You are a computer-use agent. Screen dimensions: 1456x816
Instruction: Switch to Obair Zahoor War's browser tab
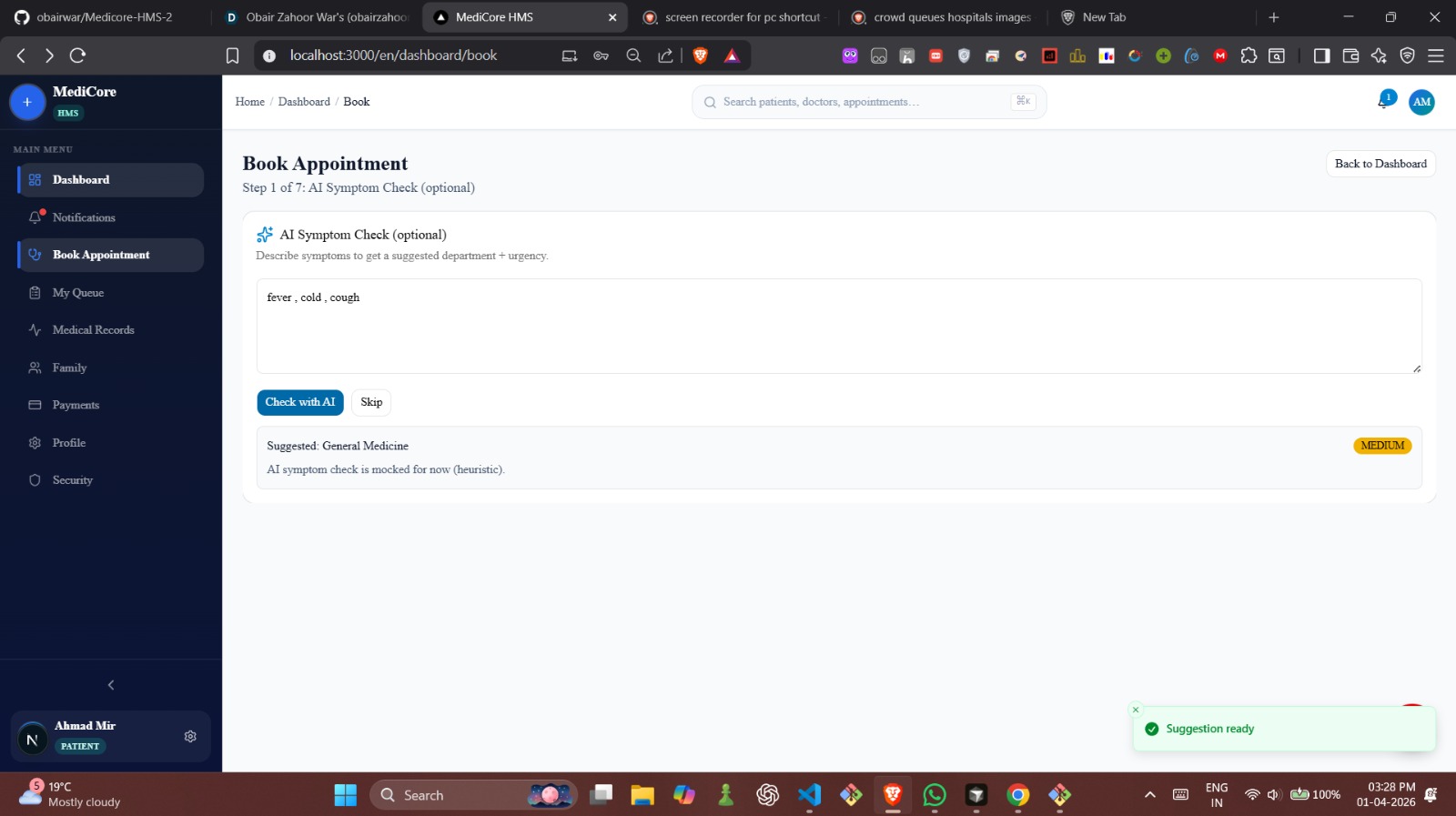pos(318,17)
